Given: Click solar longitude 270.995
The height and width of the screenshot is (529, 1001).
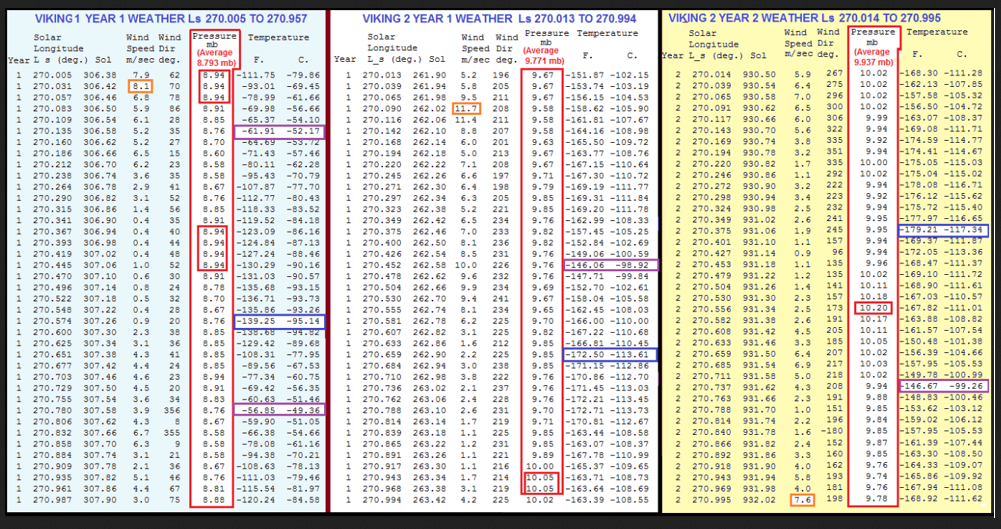Looking at the screenshot, I should click(x=709, y=499).
